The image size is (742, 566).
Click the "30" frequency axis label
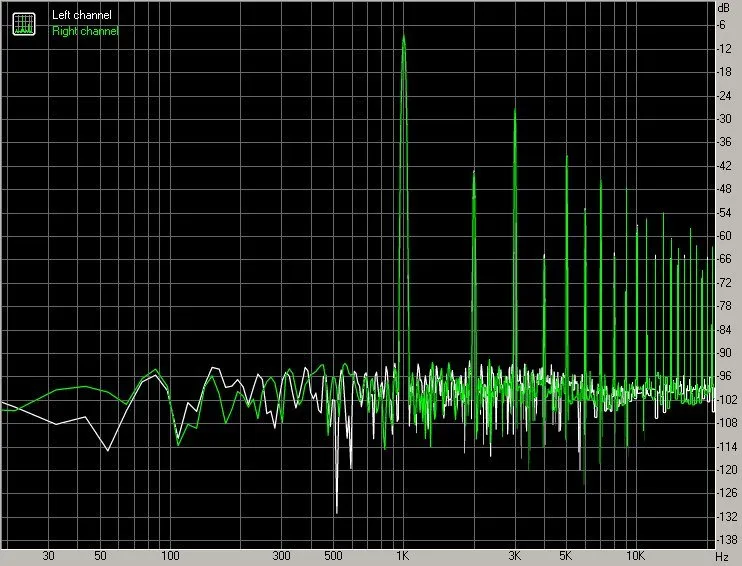(48, 556)
